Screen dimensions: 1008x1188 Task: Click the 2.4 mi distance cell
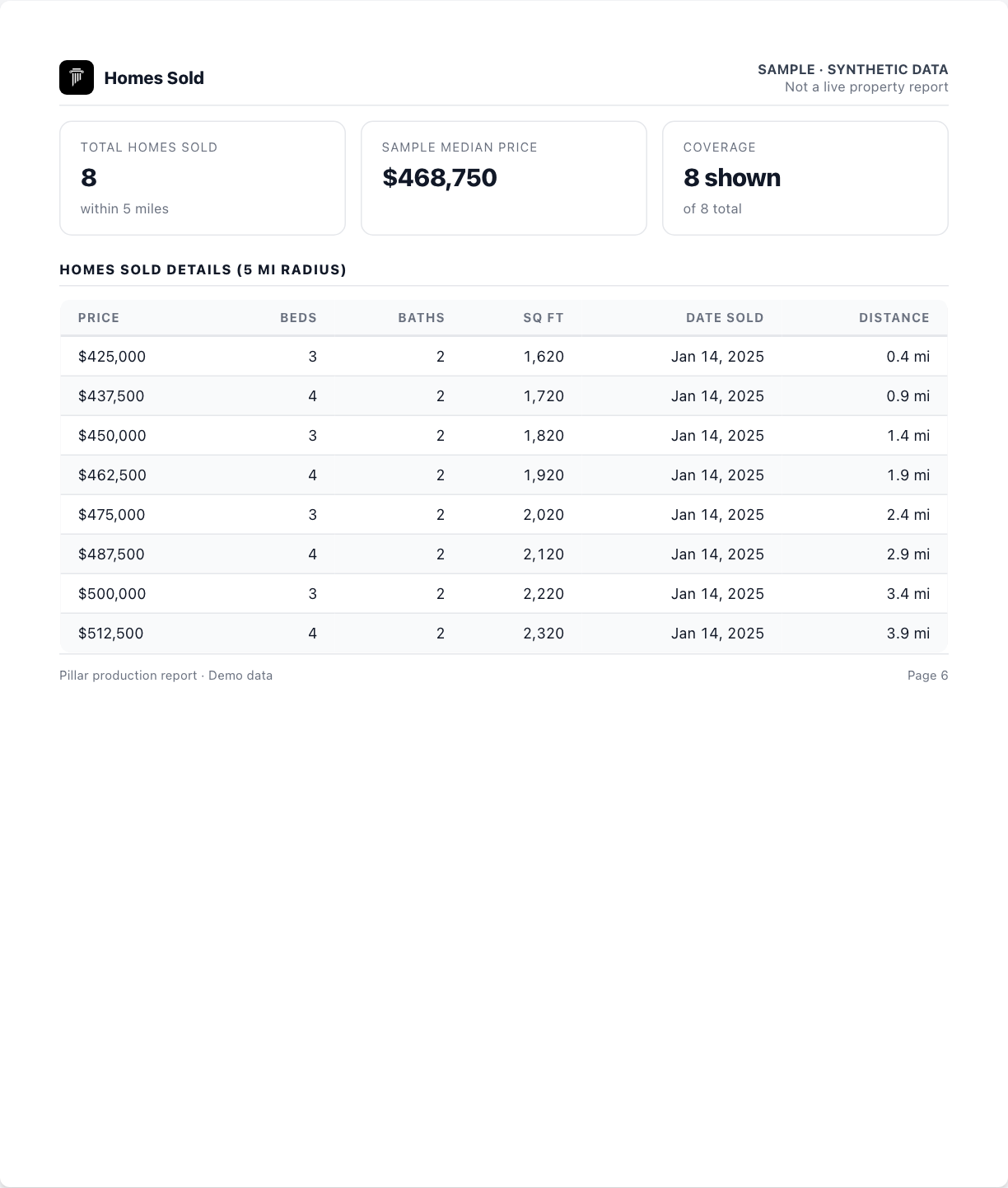908,515
